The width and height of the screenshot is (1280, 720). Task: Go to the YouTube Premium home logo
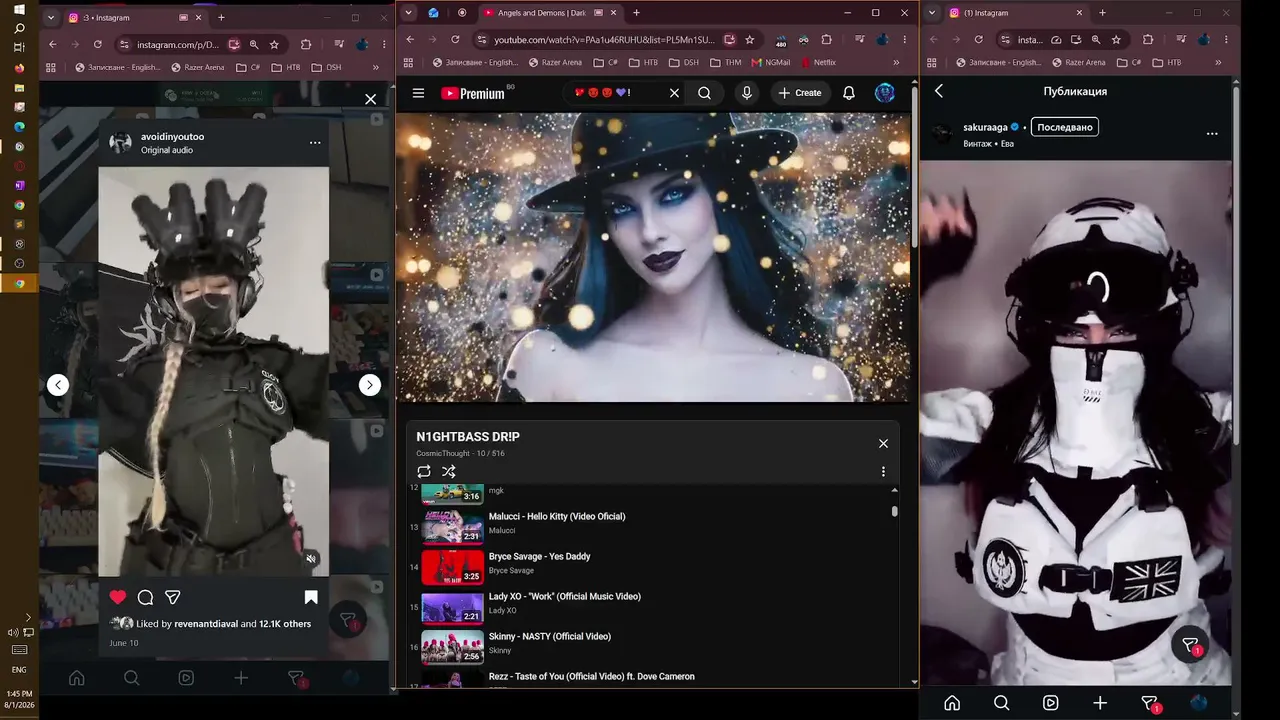tap(472, 93)
